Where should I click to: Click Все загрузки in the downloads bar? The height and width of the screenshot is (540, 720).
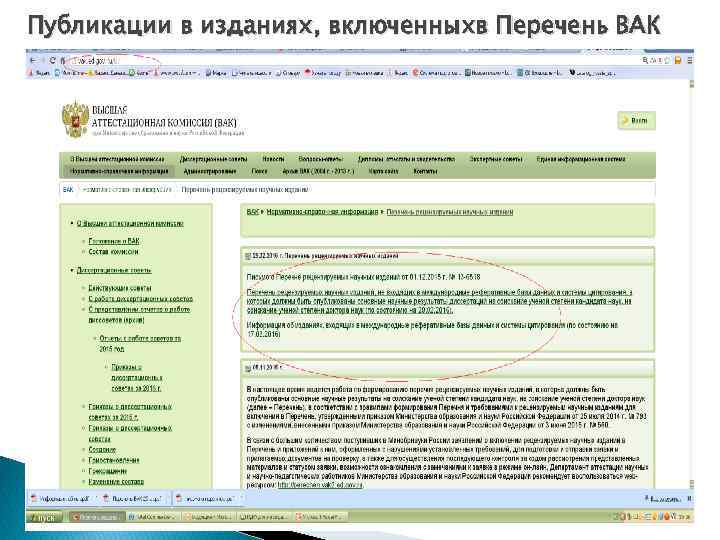tap(663, 499)
